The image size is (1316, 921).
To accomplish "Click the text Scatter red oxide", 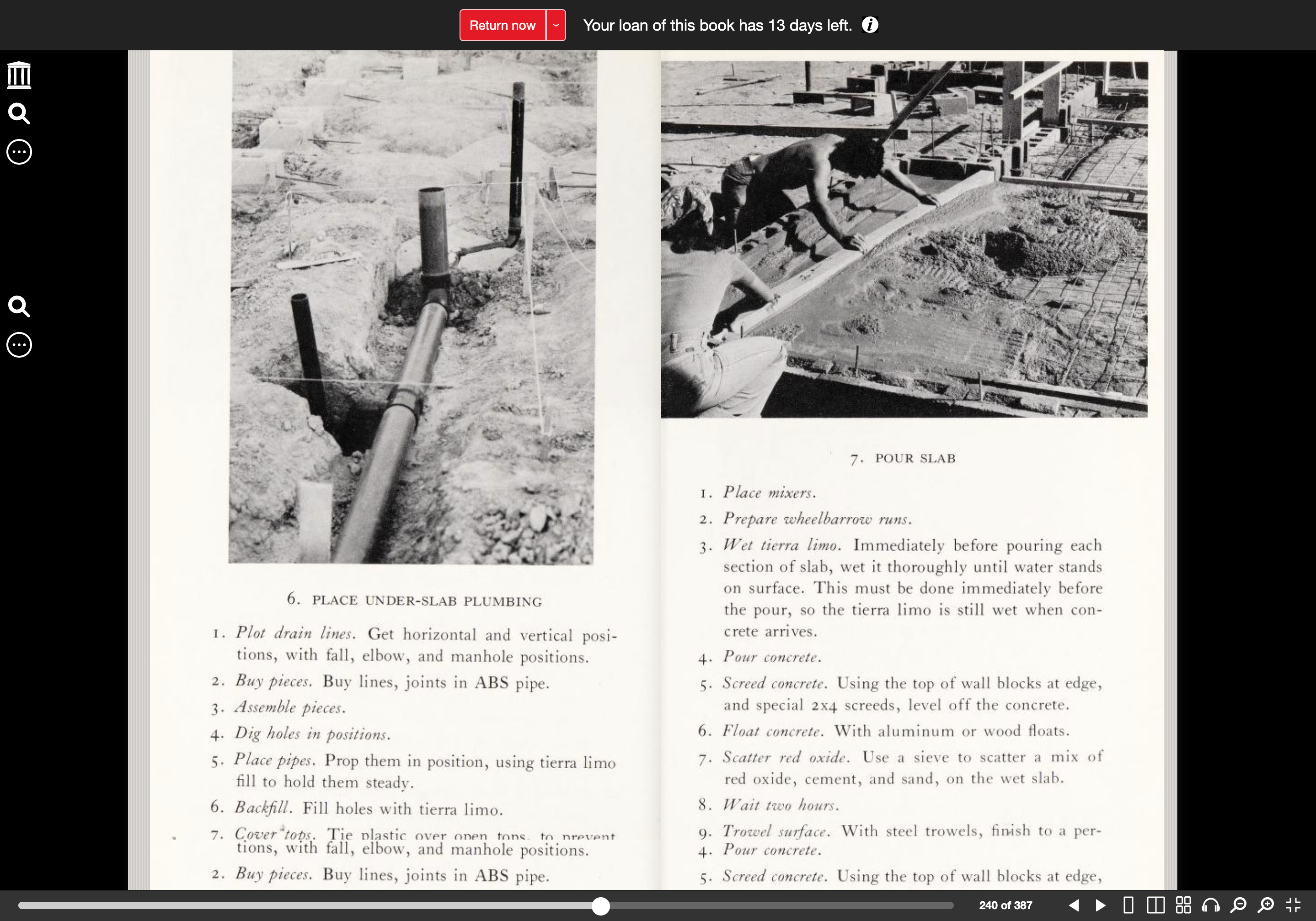I will point(785,758).
